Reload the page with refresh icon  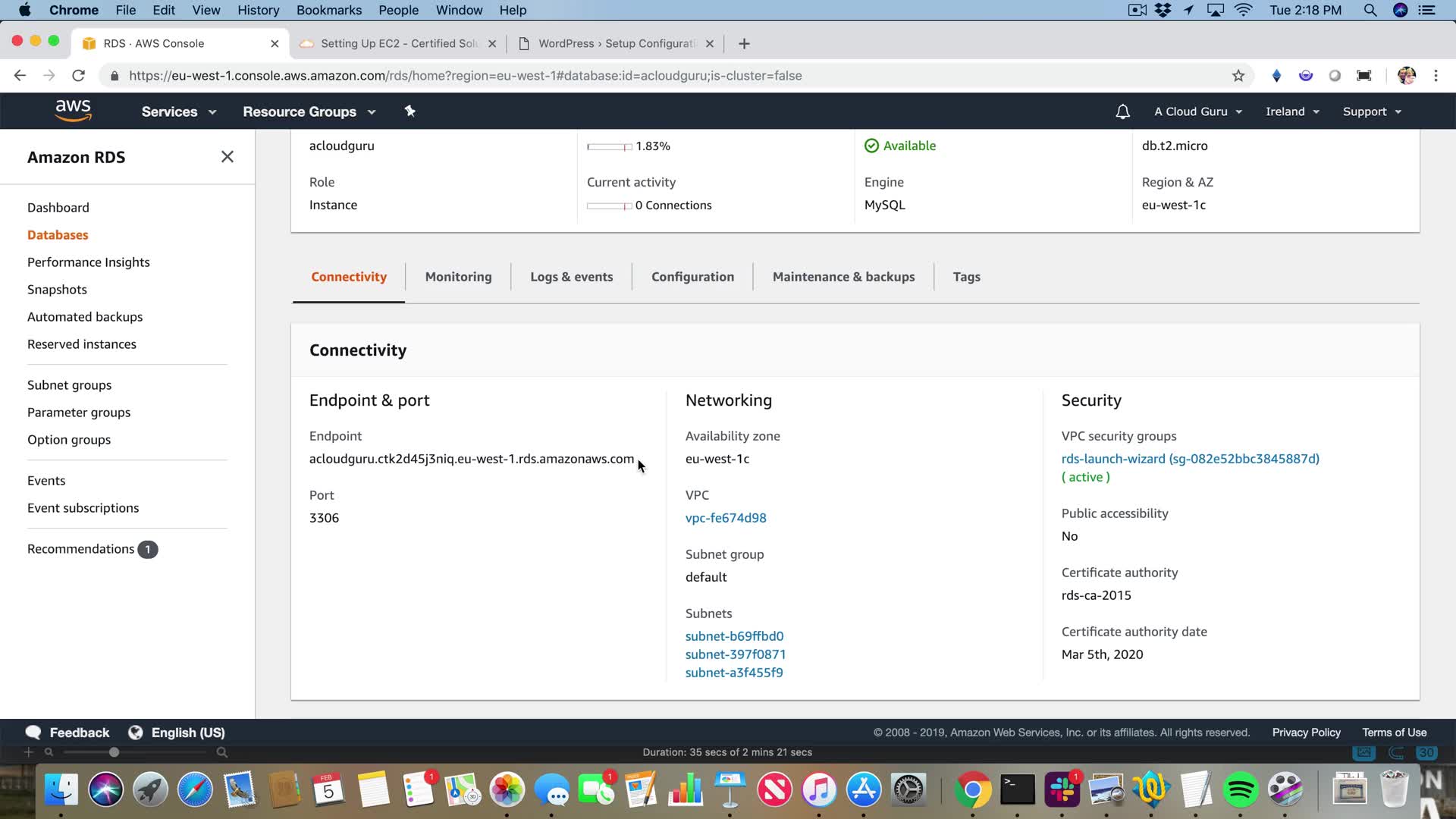[78, 76]
